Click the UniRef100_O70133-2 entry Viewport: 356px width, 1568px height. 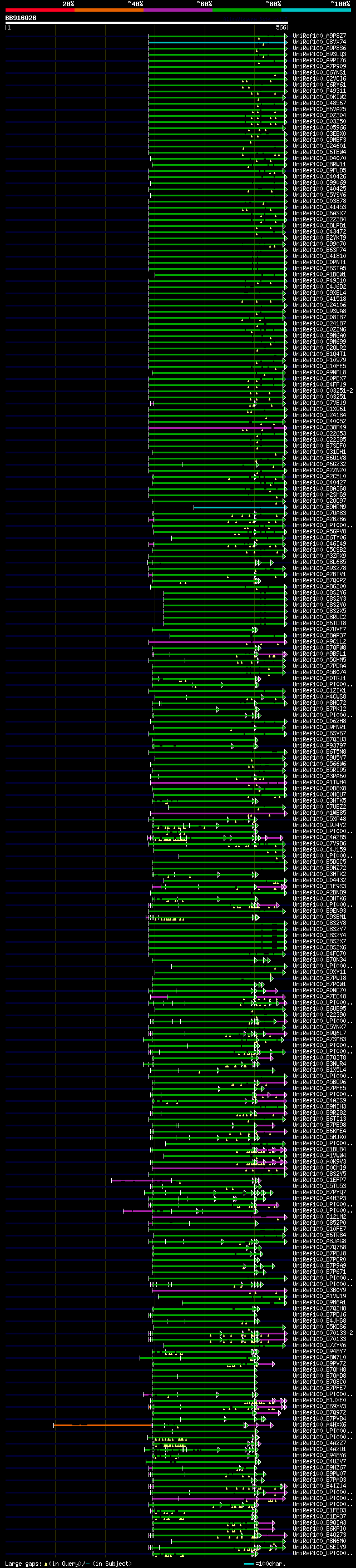point(323,1333)
